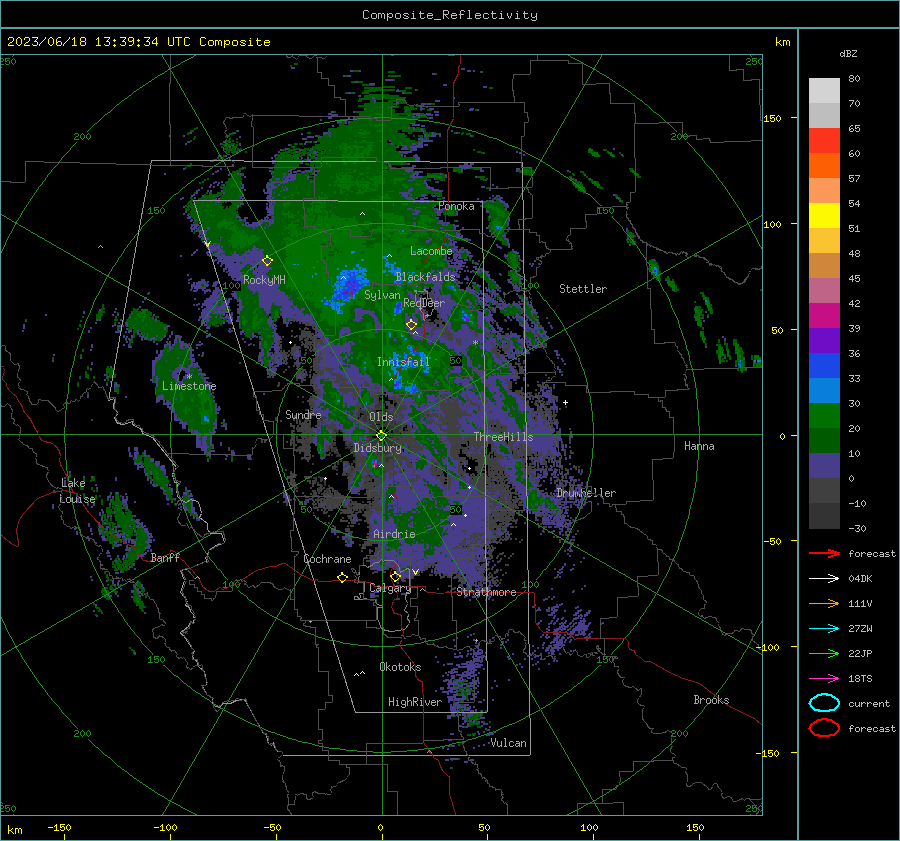Click the cyan 27ZW arrow legend icon
Viewport: 900px width, 841px height.
coord(824,629)
